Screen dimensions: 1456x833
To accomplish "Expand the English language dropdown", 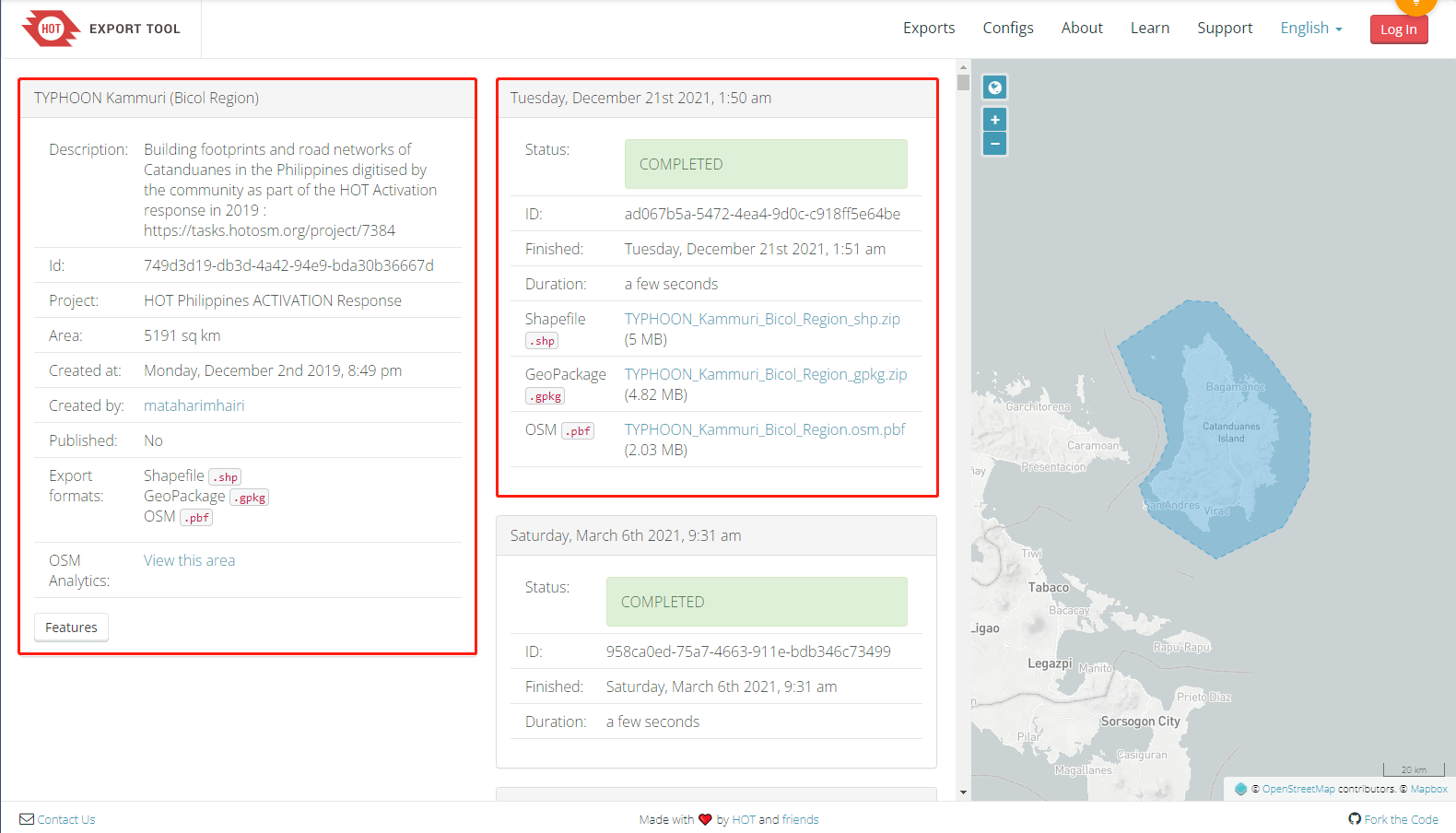I will click(x=1311, y=29).
